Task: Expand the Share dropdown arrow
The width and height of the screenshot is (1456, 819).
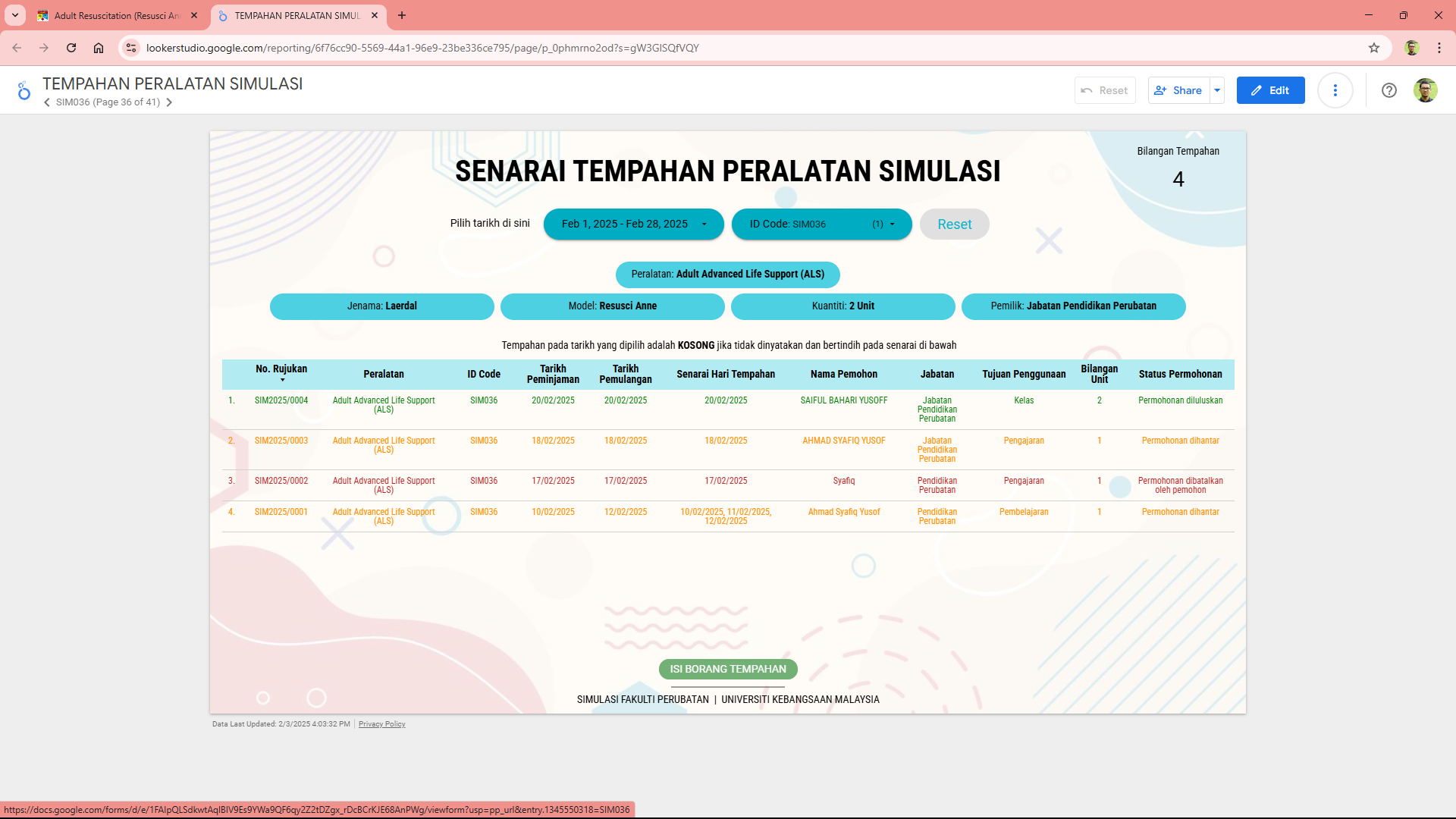Action: (x=1217, y=90)
